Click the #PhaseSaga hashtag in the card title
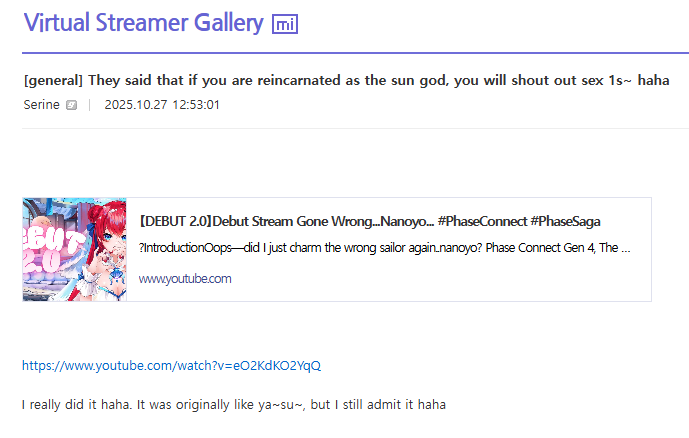Viewport: 689px width, 438px height. (x=565, y=221)
